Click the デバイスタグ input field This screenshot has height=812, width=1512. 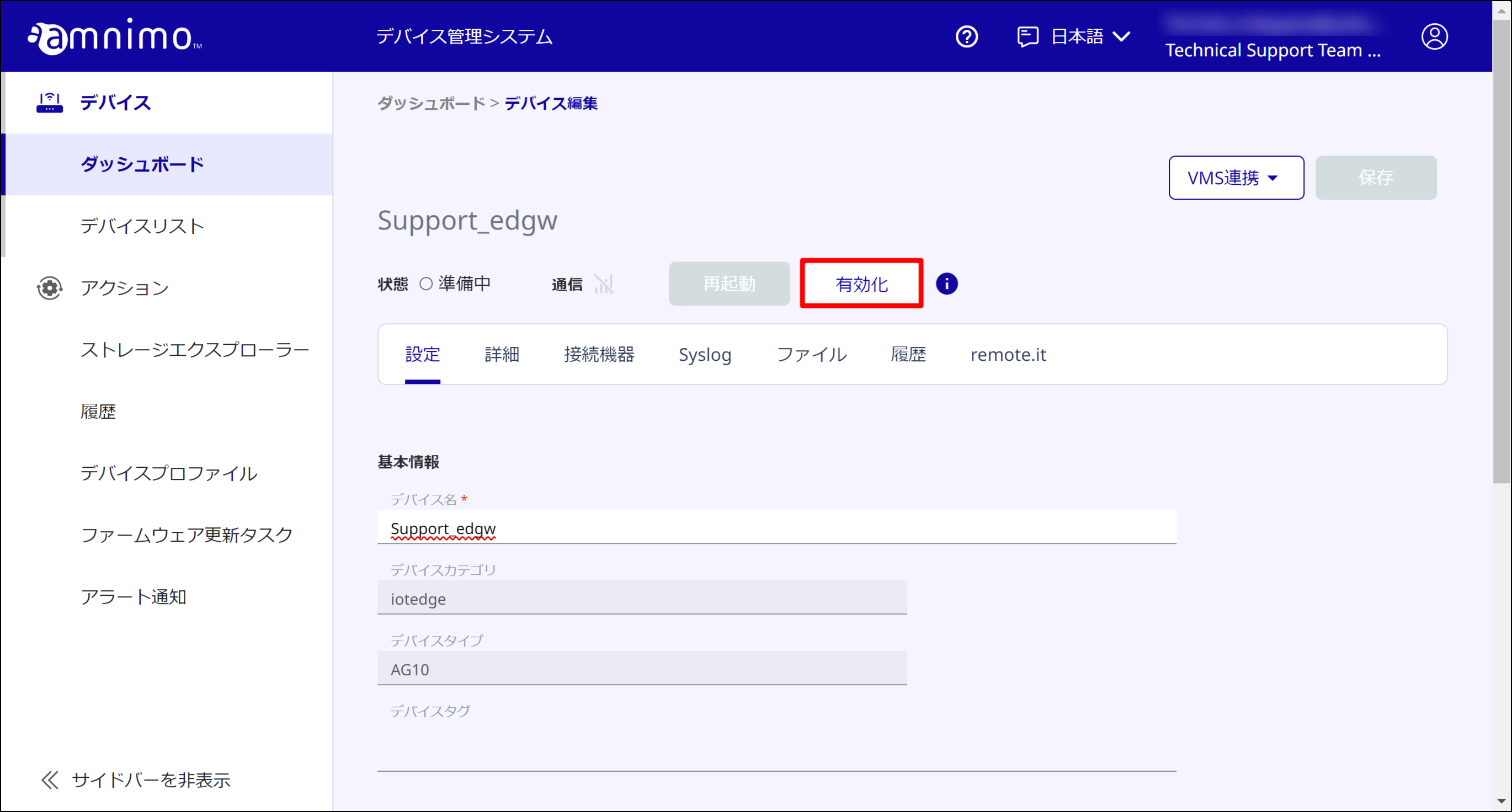coord(776,746)
